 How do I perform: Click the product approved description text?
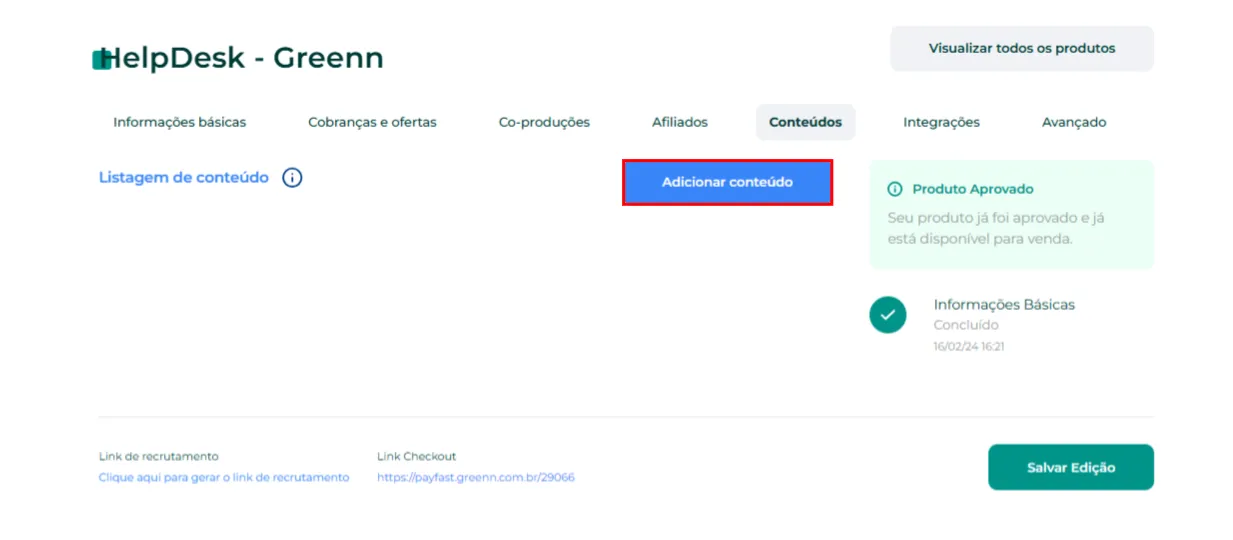996,228
